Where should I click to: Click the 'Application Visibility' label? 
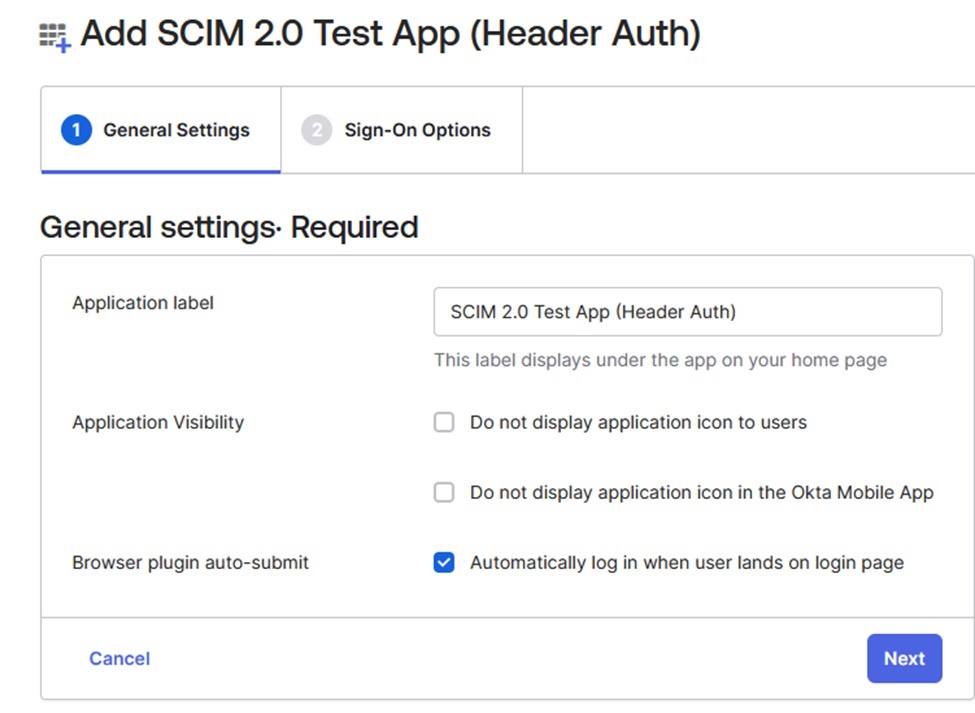157,422
